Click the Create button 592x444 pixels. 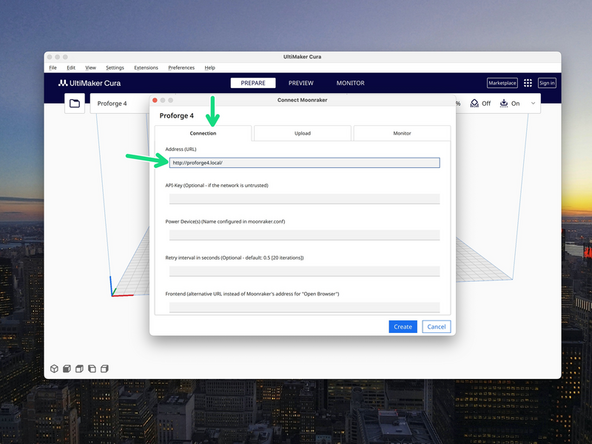(x=403, y=327)
